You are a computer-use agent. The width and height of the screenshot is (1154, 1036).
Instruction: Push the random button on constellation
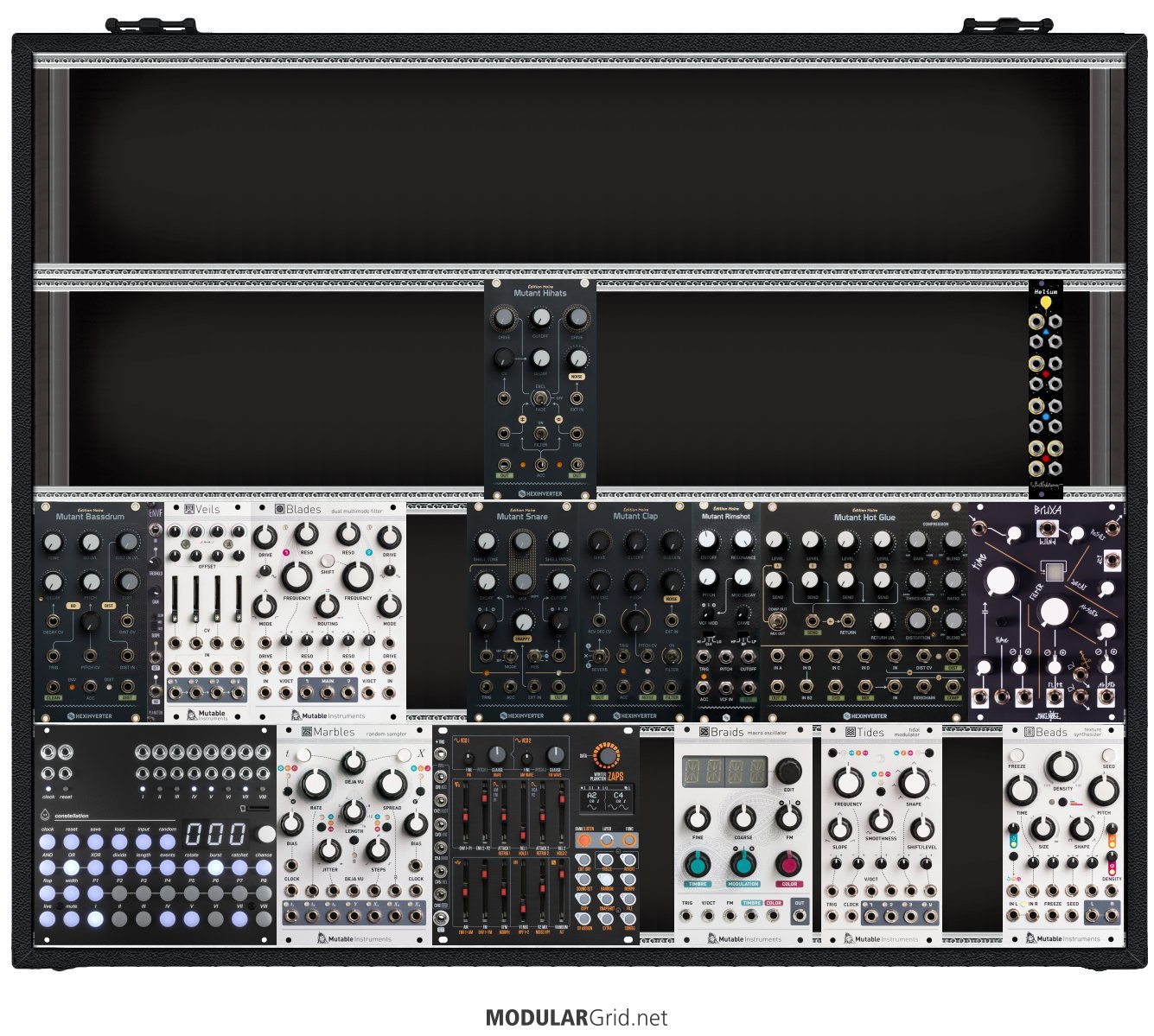[x=168, y=842]
